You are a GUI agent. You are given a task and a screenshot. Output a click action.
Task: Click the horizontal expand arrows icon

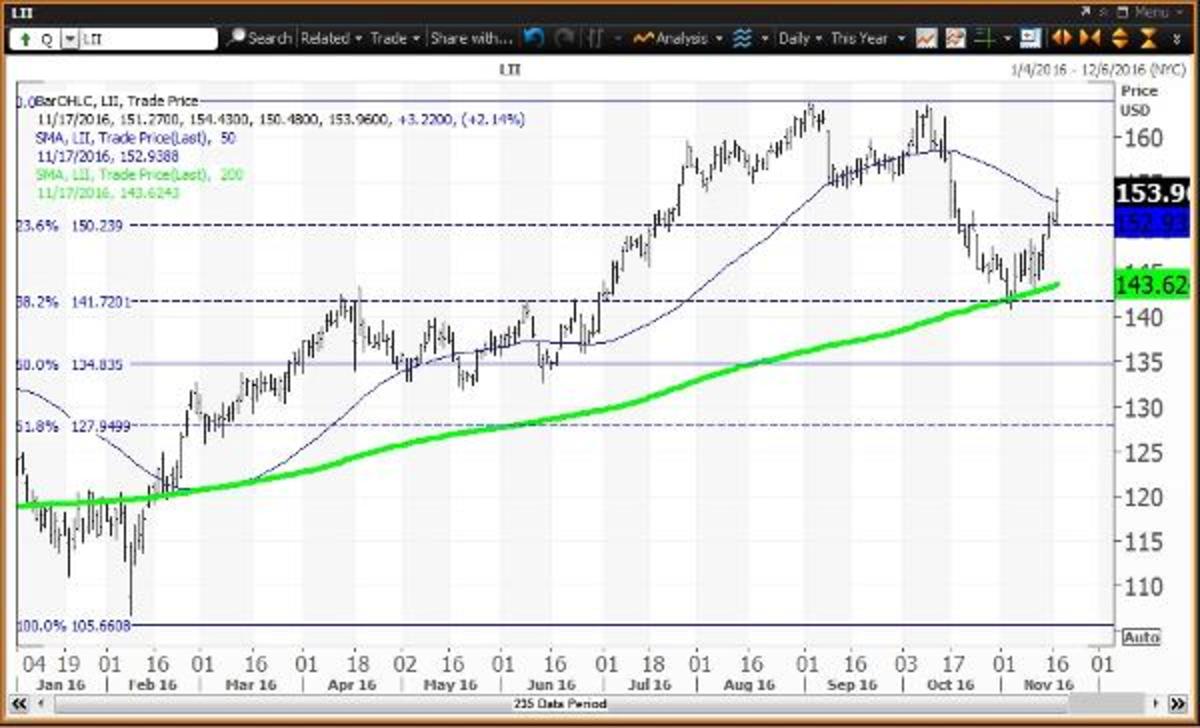coord(1062,39)
